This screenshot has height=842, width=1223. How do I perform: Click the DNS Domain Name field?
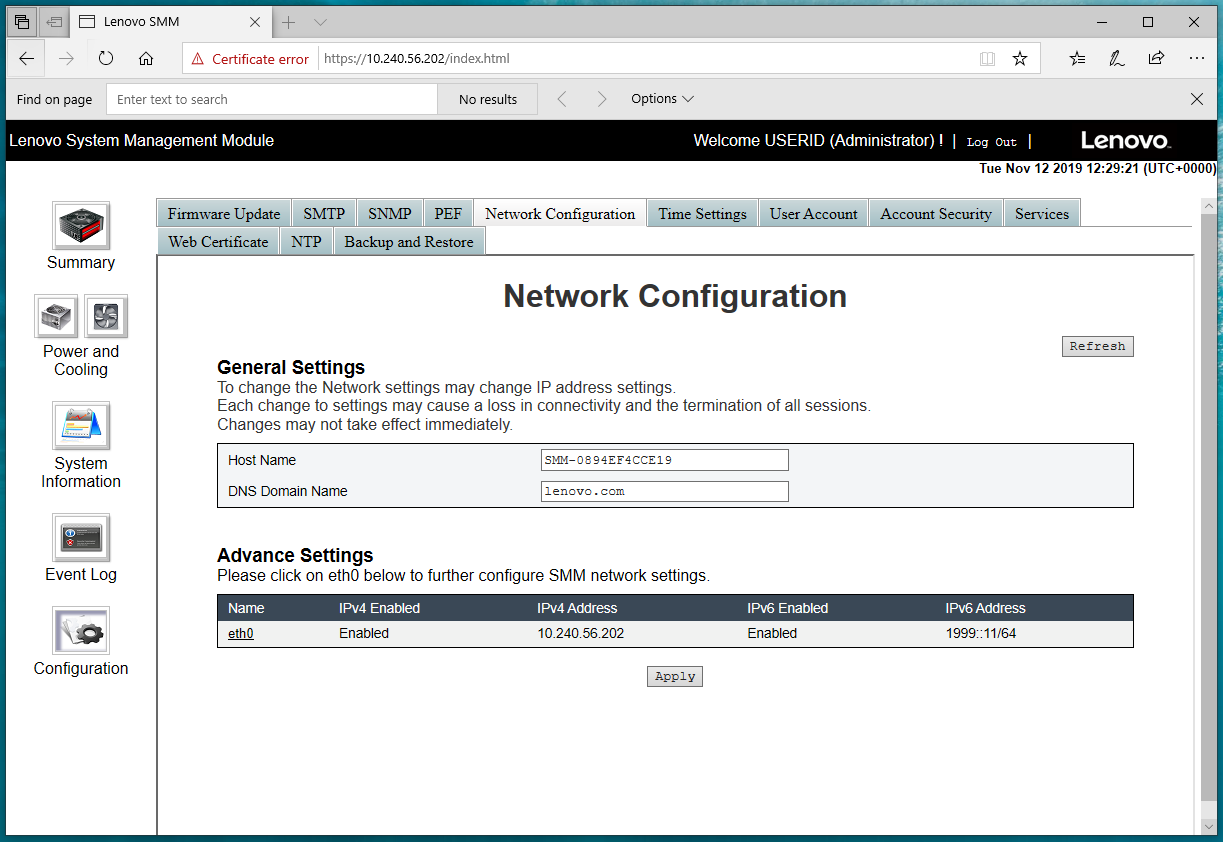coord(664,491)
